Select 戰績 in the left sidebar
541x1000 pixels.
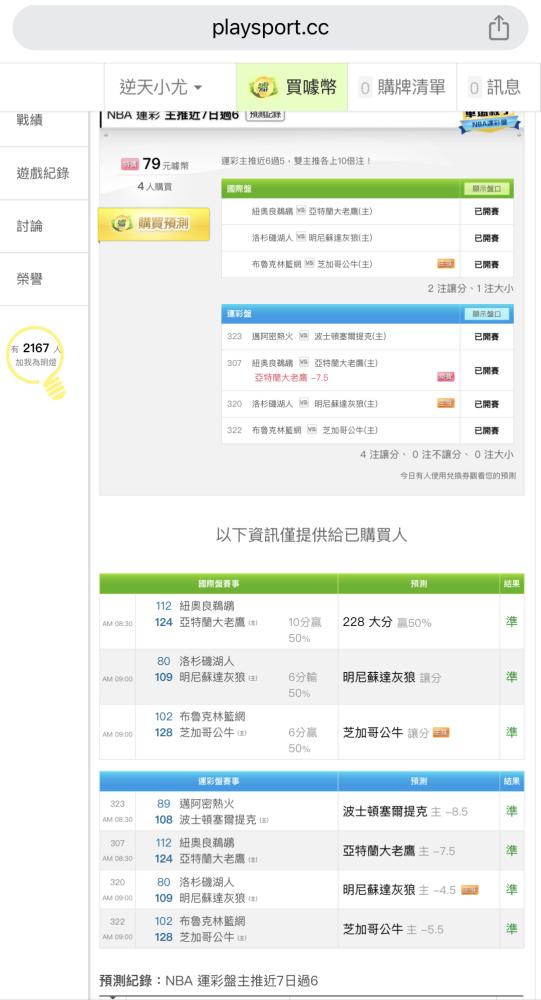[30, 119]
